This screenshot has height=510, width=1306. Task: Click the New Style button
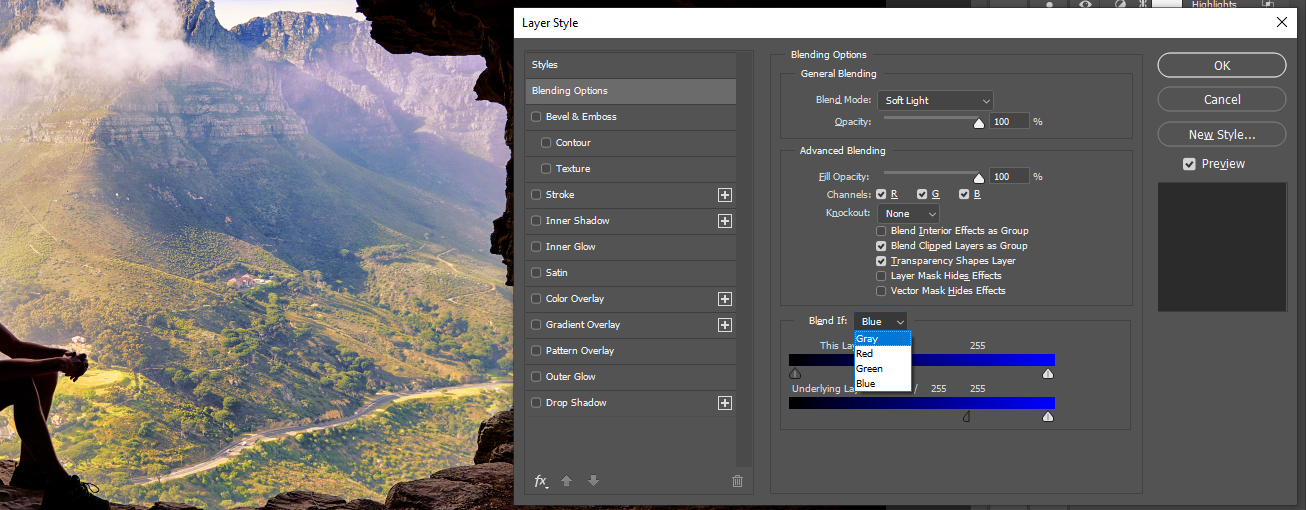click(1221, 134)
